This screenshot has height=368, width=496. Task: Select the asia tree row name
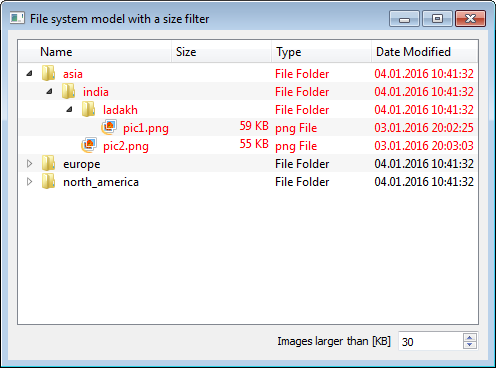point(73,74)
